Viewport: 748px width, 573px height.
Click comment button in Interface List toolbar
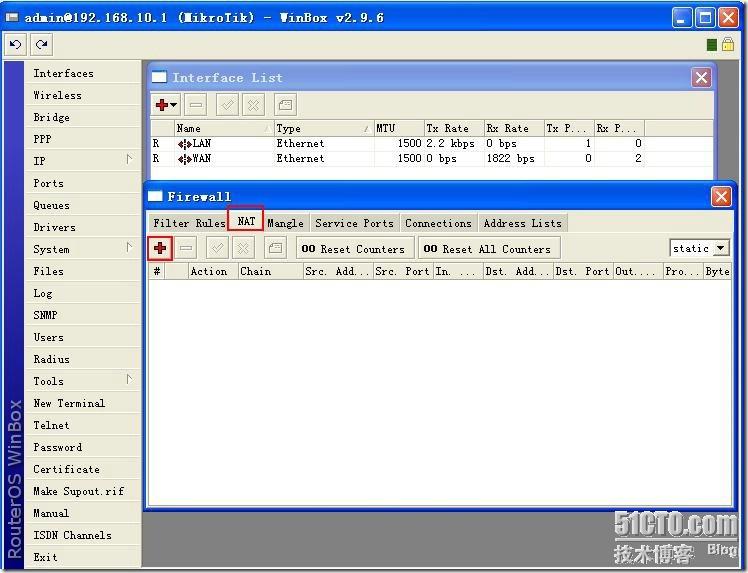[285, 104]
